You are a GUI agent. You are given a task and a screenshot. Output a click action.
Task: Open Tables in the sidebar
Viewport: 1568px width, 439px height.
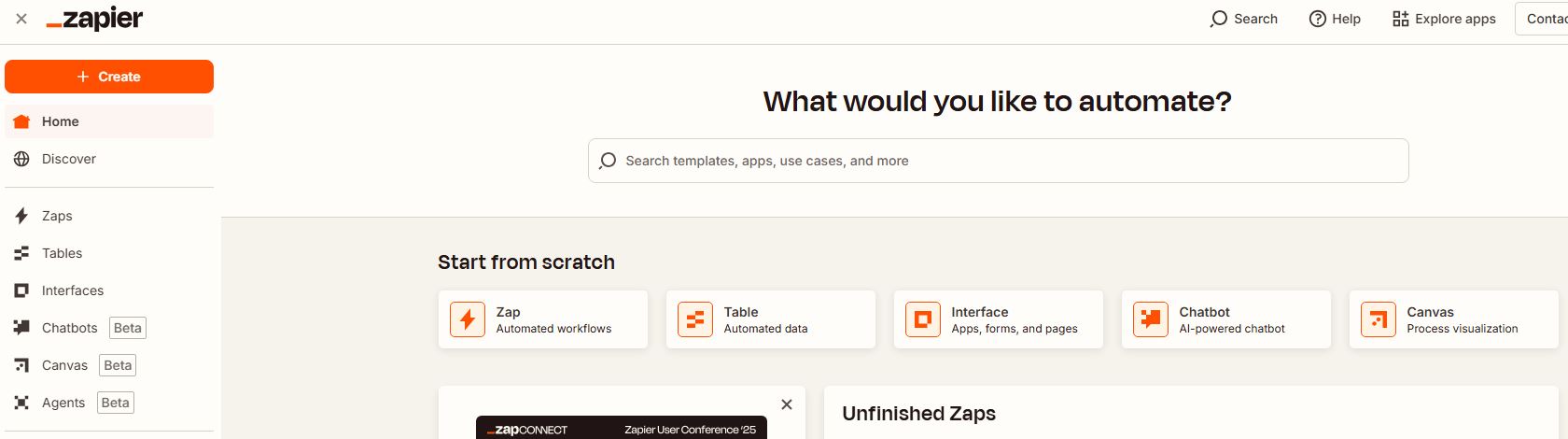pos(62,253)
